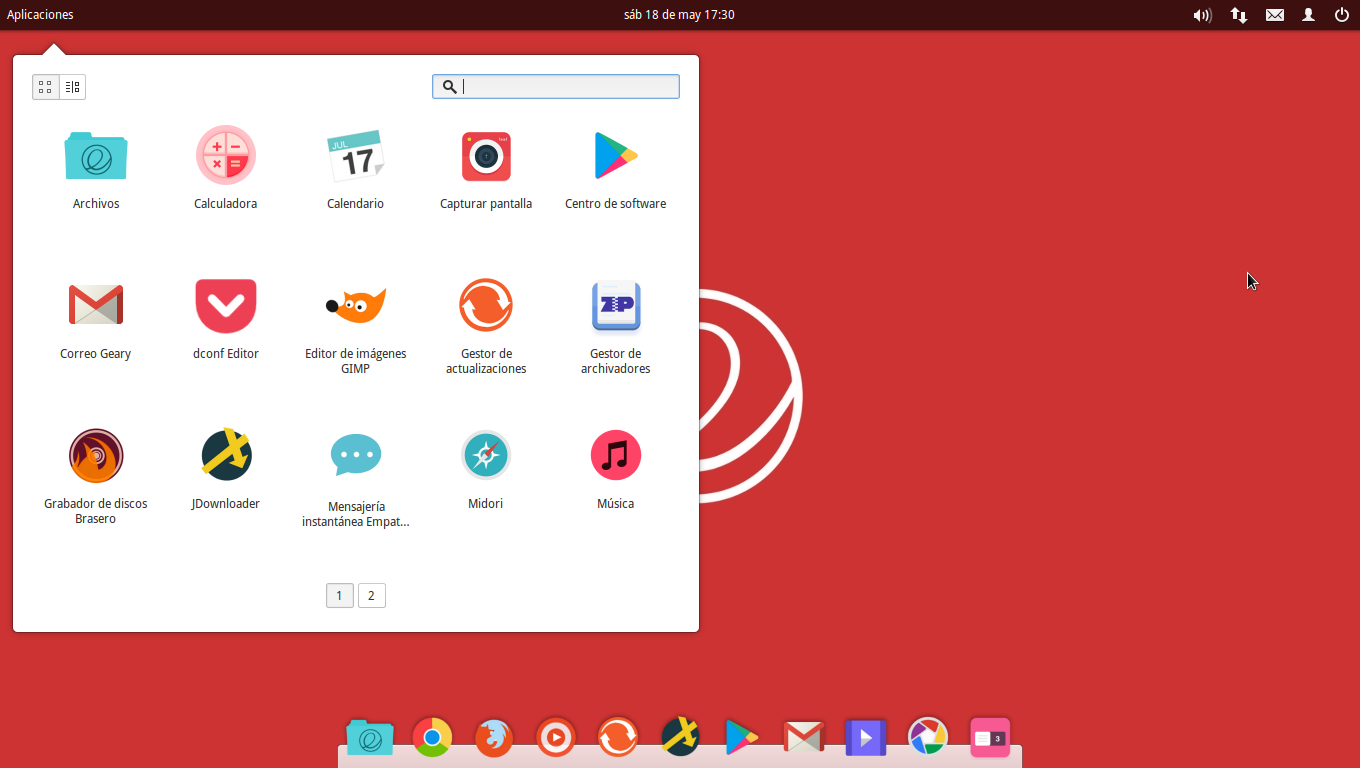Viewport: 1360px width, 768px height.
Task: Click the pink workspace icon showing 3
Action: pos(990,738)
